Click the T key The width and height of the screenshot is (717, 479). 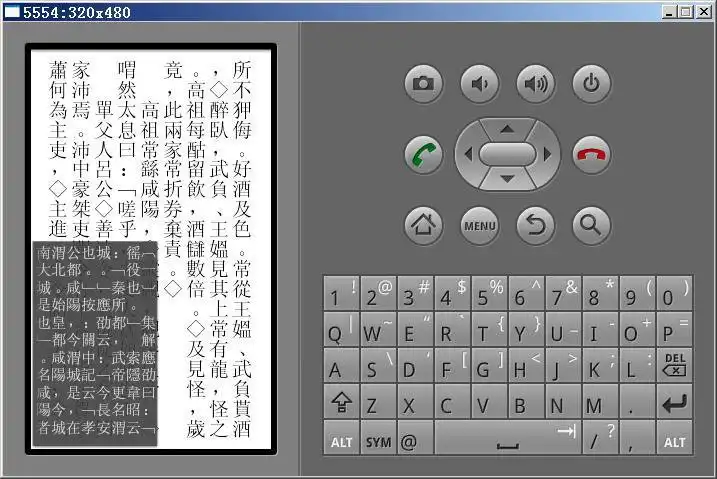pyautogui.click(x=490, y=330)
